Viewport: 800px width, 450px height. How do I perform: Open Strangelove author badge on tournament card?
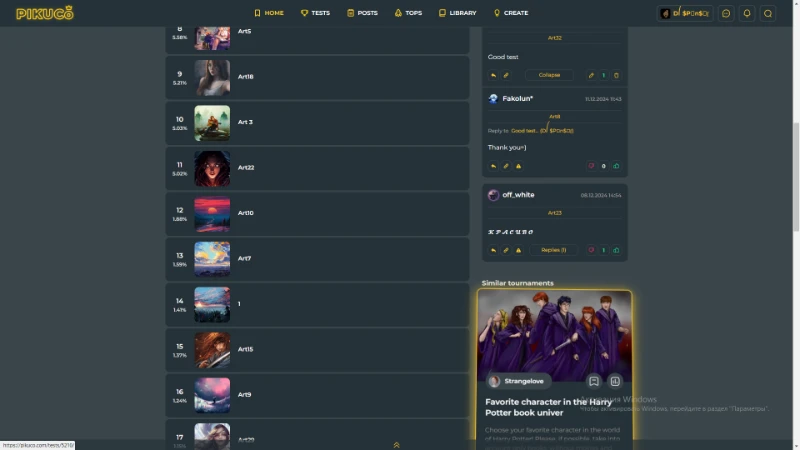(516, 381)
